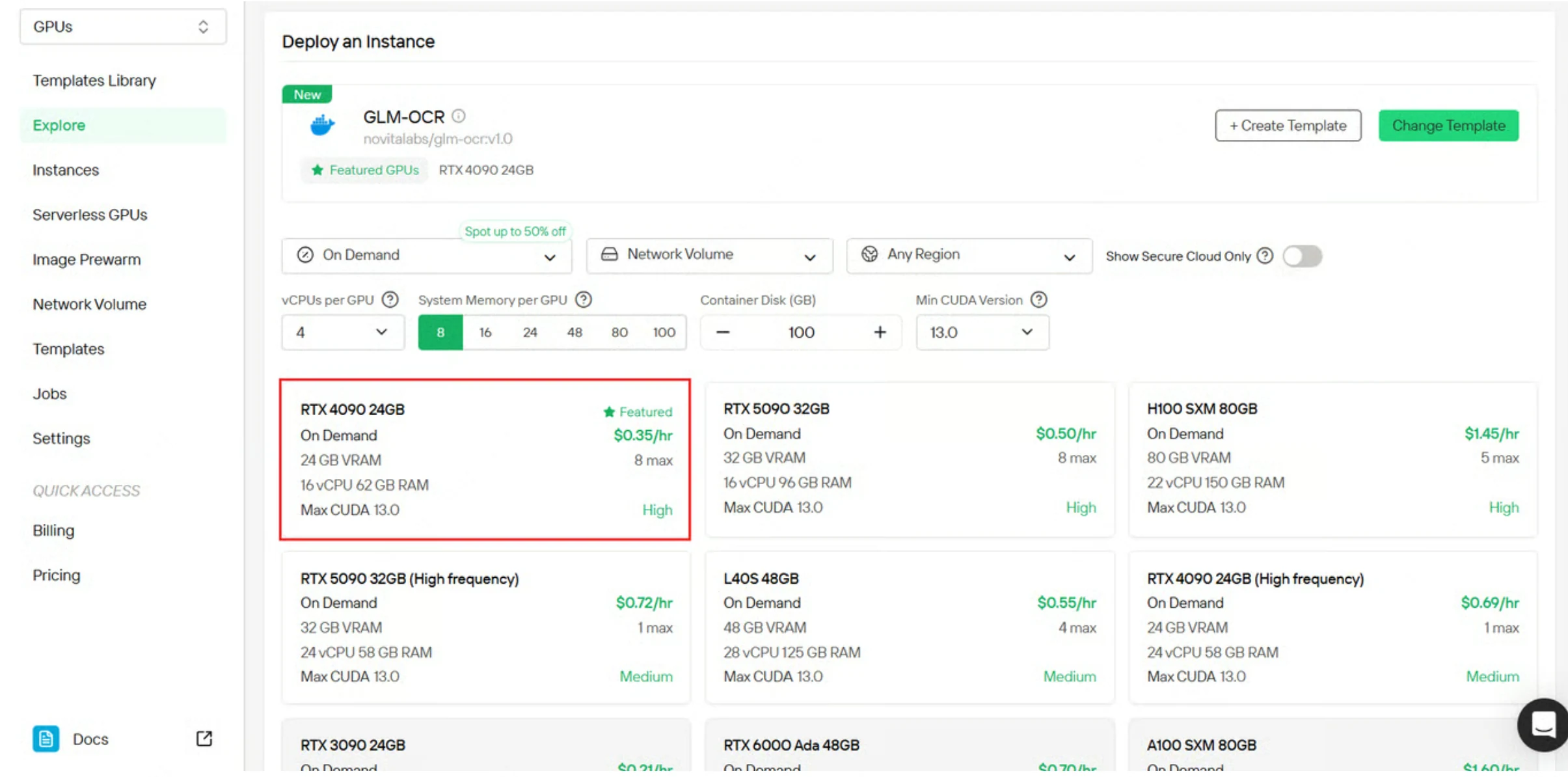Open the vCPUs per GPU dropdown
The image size is (1568, 777).
tap(343, 332)
